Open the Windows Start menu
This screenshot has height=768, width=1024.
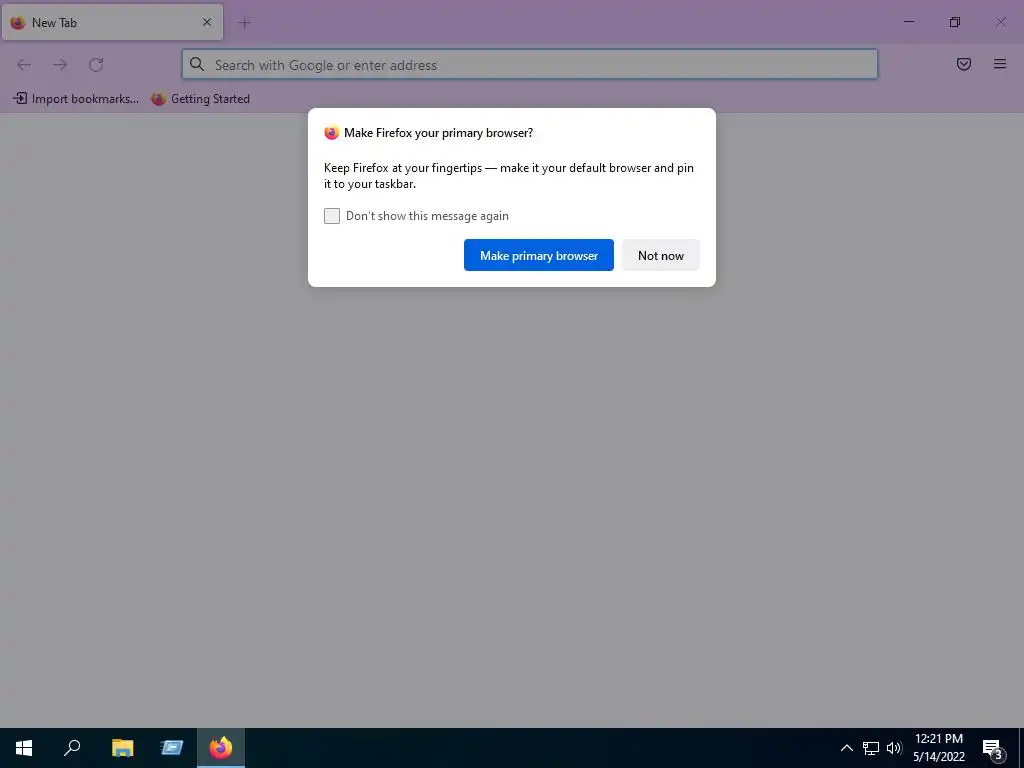point(24,748)
